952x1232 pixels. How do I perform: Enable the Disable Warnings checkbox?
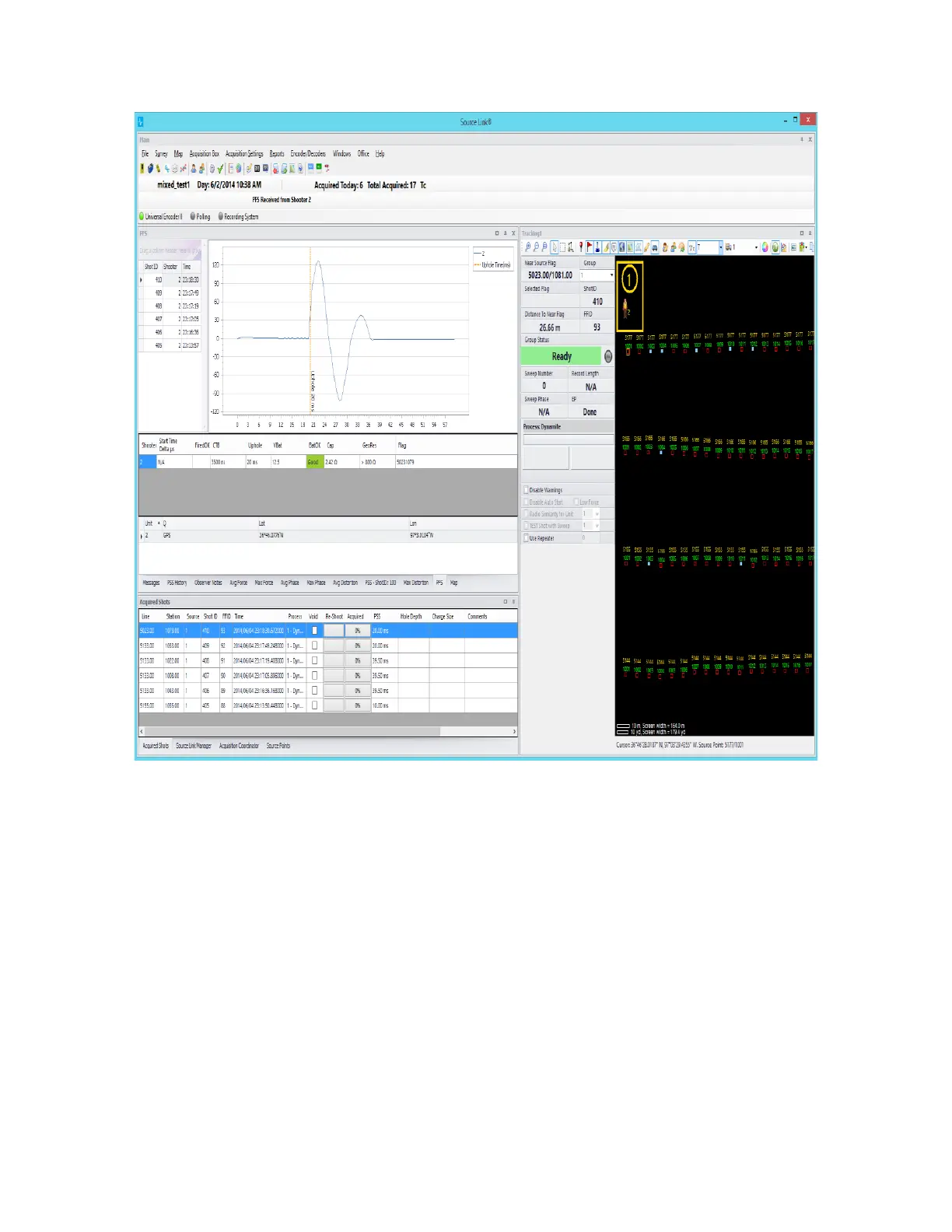pos(527,490)
